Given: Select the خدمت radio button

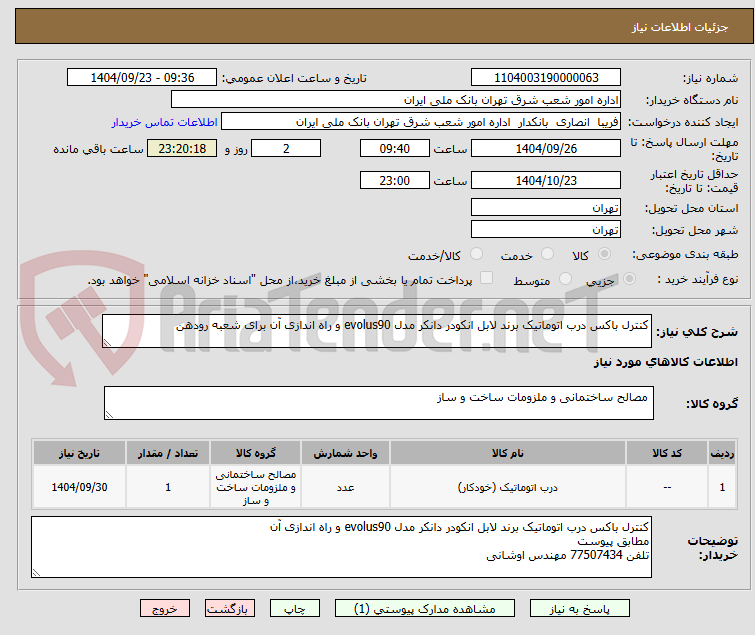Looking at the screenshot, I should coord(547,254).
